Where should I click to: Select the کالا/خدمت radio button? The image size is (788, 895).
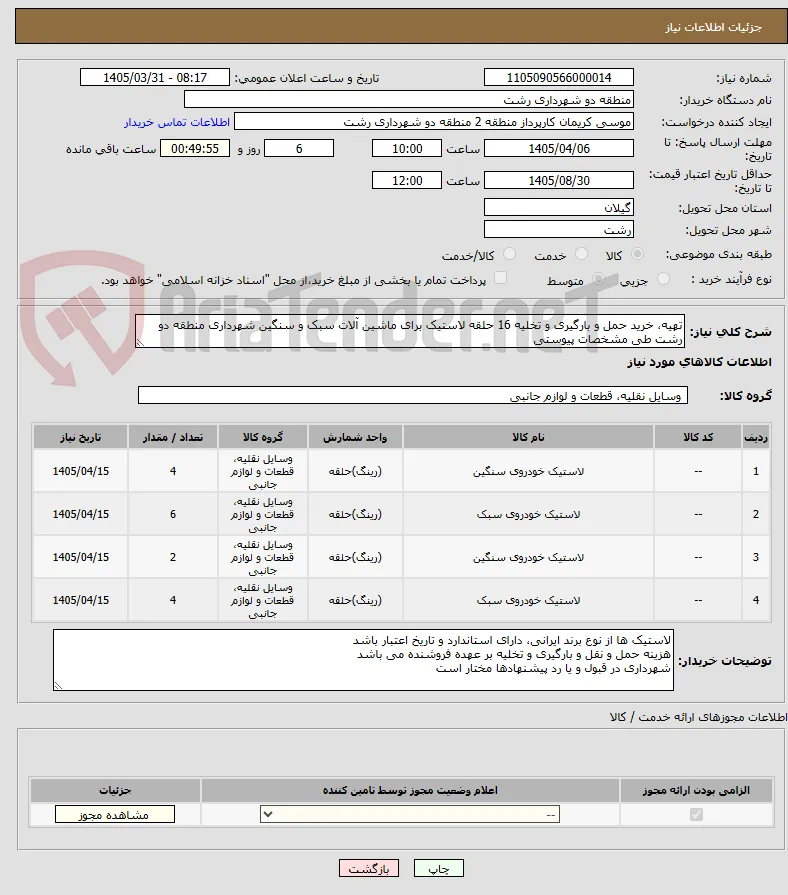[509, 254]
